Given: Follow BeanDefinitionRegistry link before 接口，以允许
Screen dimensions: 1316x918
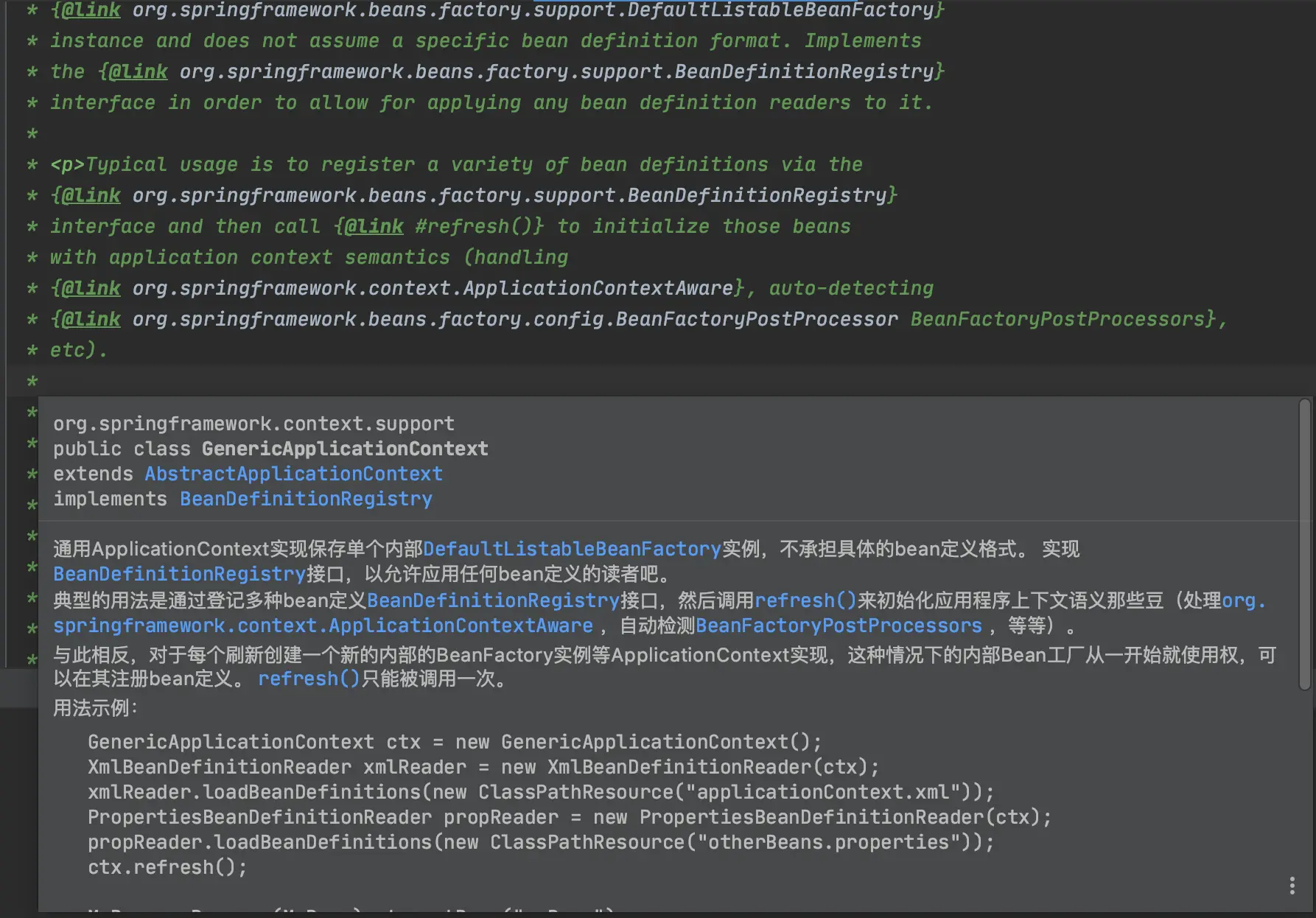Looking at the screenshot, I should tap(179, 574).
